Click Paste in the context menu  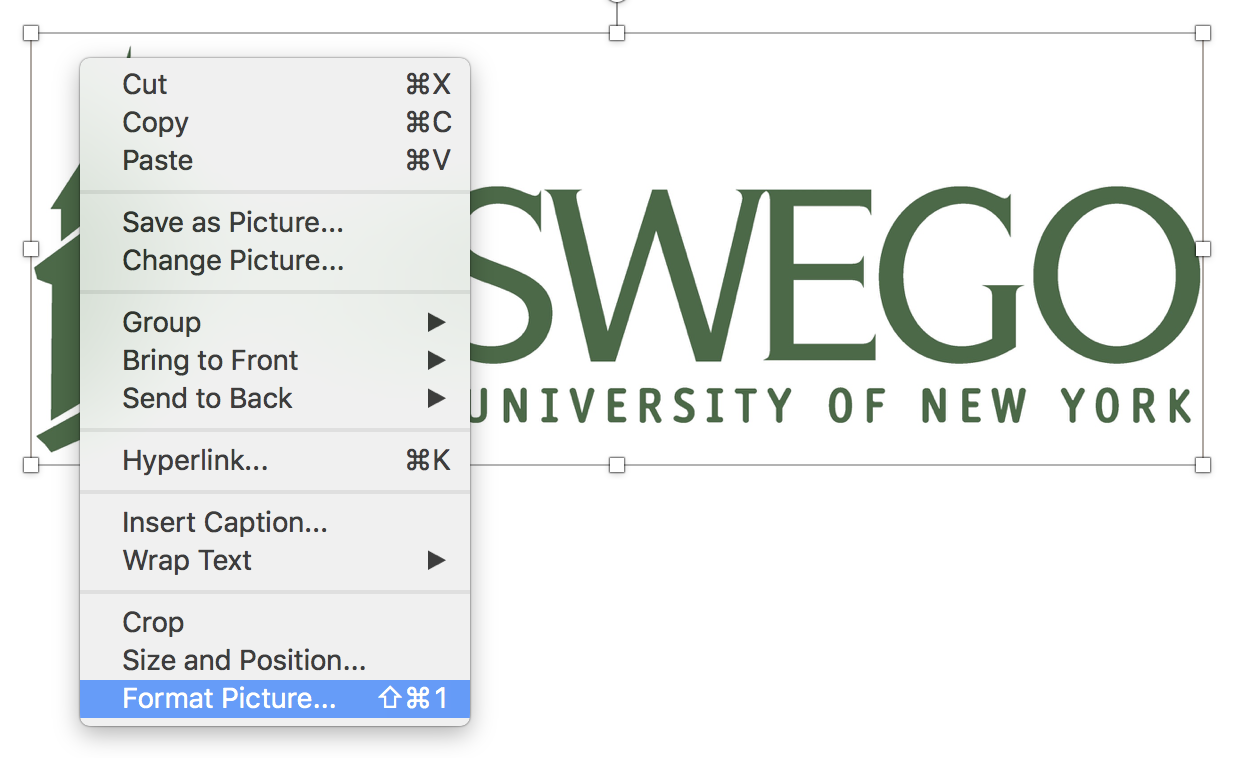[275, 160]
